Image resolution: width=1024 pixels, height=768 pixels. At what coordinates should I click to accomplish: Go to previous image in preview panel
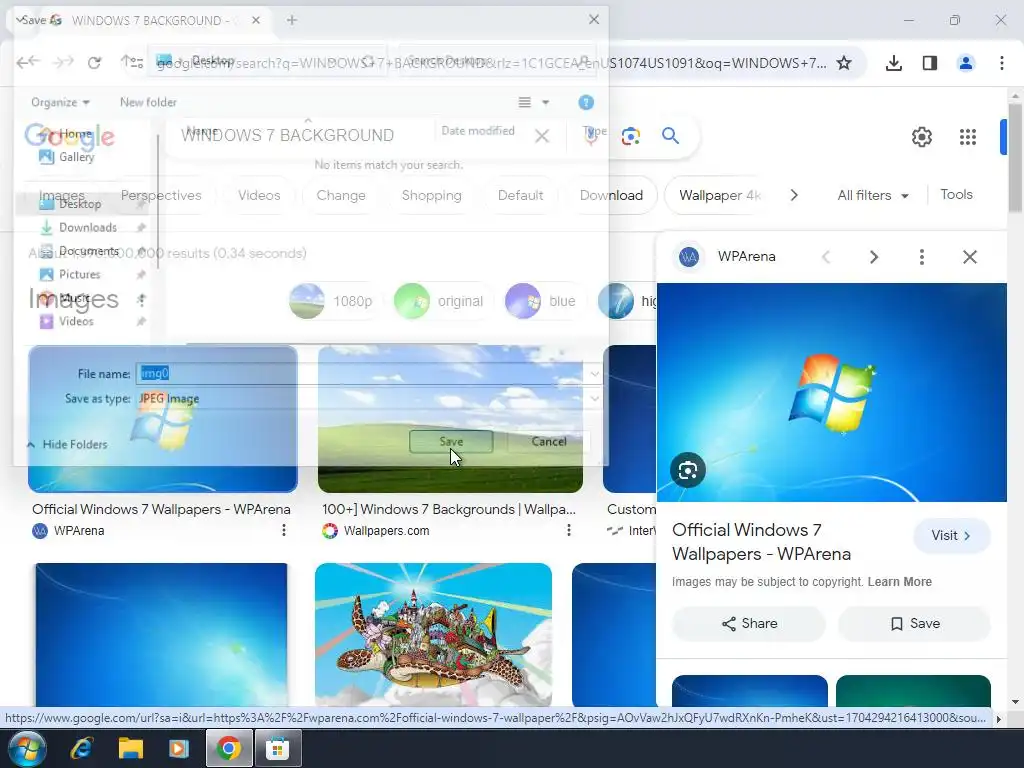825,257
